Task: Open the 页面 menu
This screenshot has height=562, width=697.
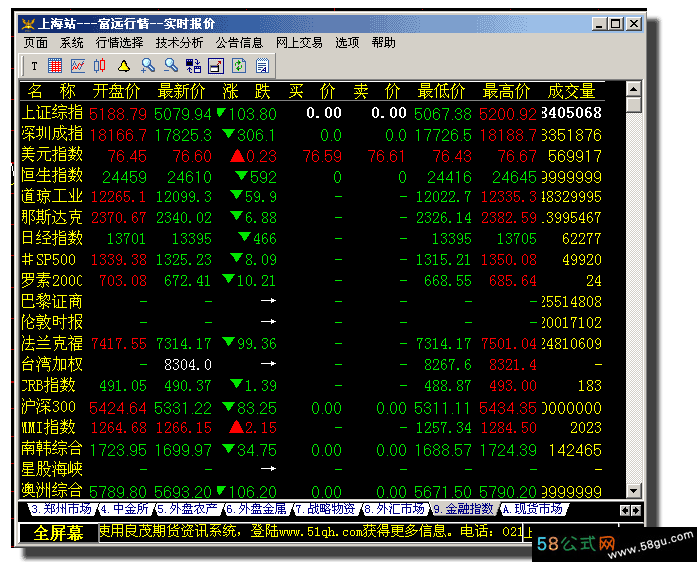Action: [x=36, y=43]
